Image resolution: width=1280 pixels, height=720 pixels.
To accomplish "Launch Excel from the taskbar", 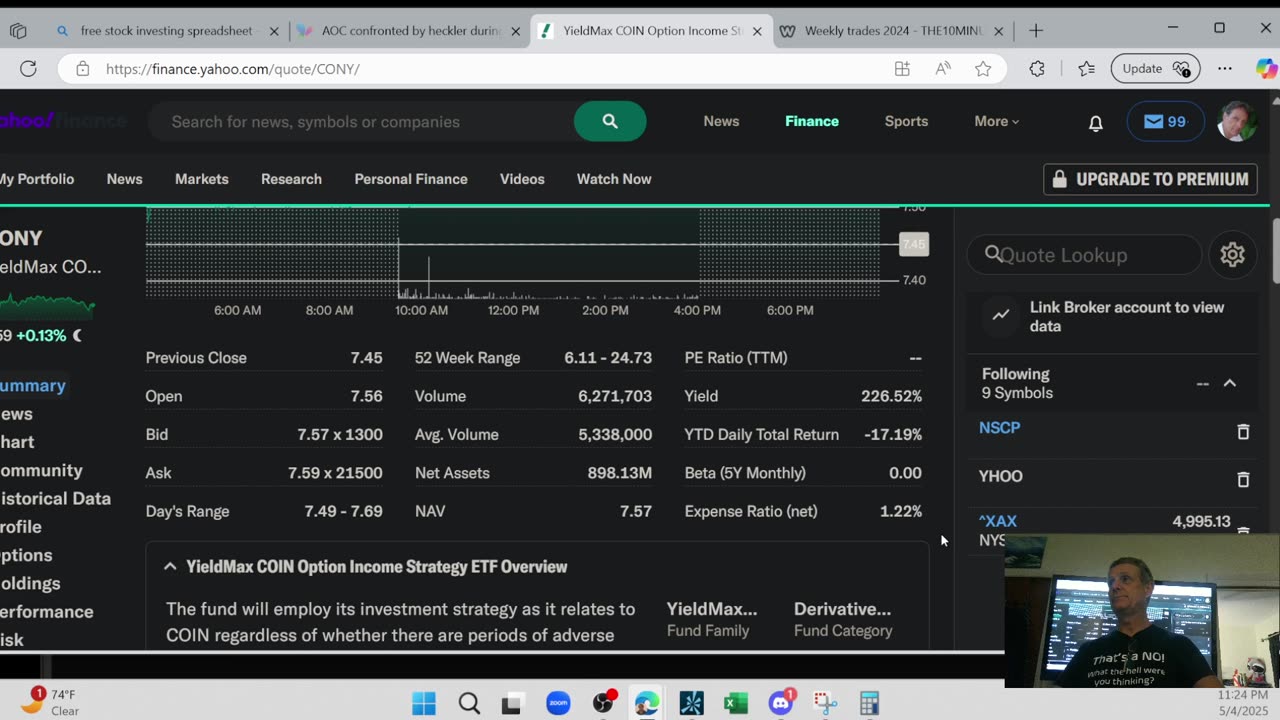I will point(736,703).
